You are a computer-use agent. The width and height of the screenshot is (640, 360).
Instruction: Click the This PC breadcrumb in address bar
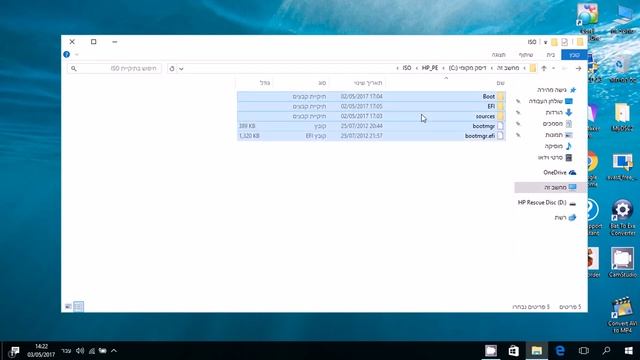pyautogui.click(x=508, y=68)
